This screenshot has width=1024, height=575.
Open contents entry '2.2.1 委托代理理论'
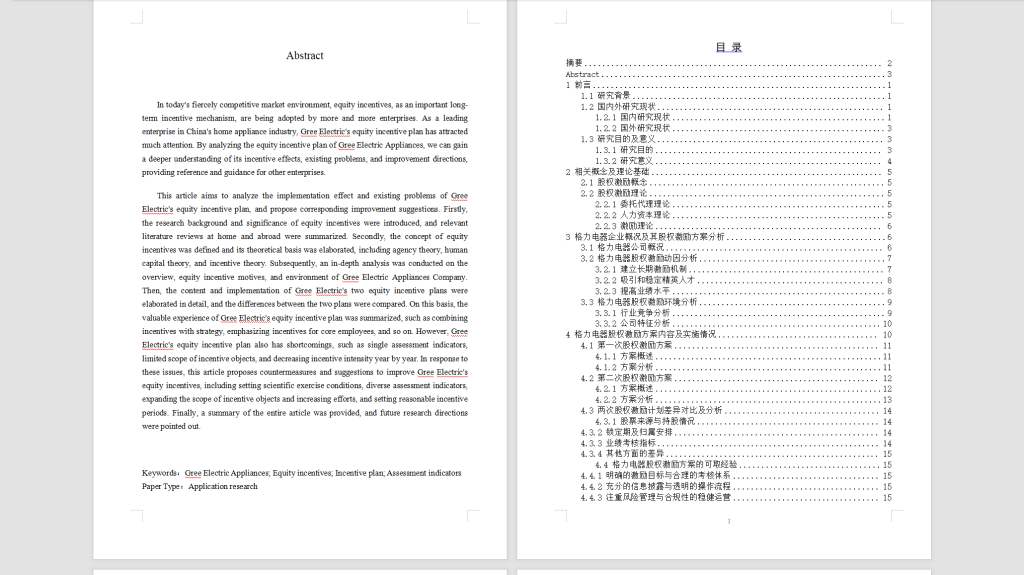pos(743,205)
